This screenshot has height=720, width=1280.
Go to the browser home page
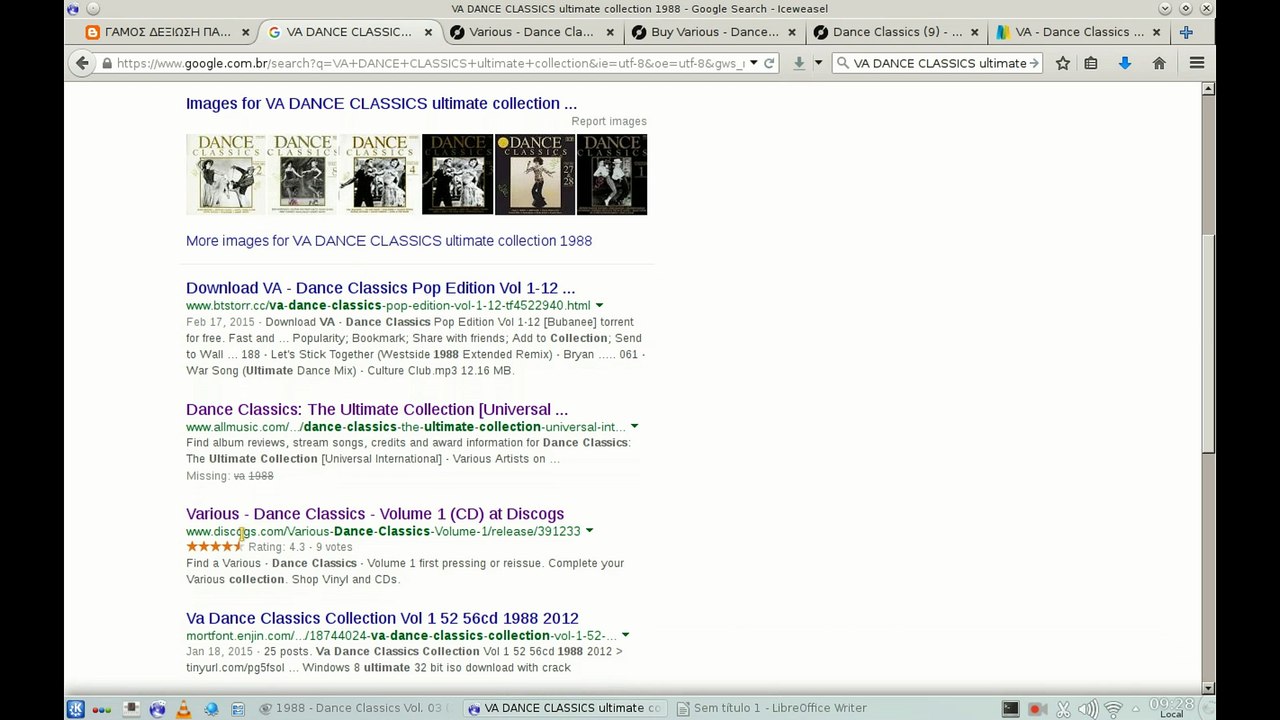pyautogui.click(x=1159, y=63)
